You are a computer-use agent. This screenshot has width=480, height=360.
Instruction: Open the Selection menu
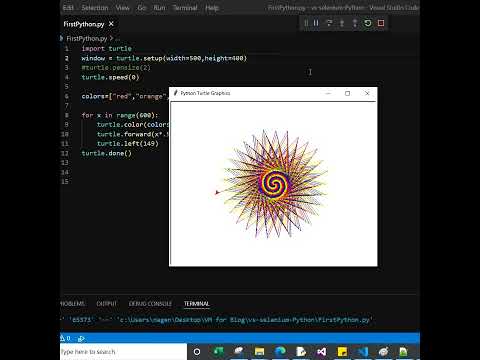pos(95,8)
